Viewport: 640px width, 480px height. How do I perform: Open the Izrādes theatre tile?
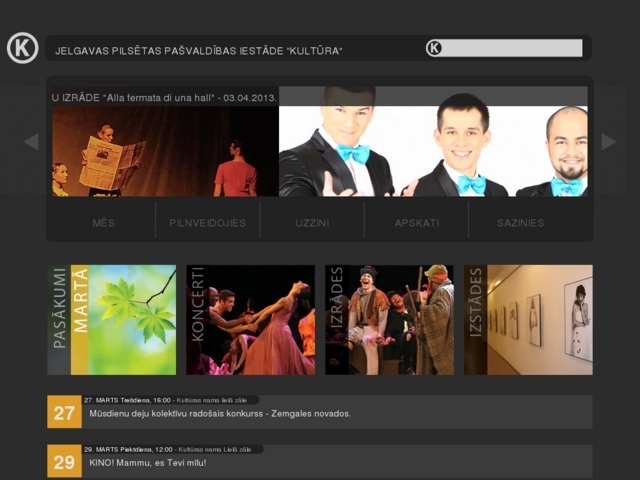click(x=389, y=320)
